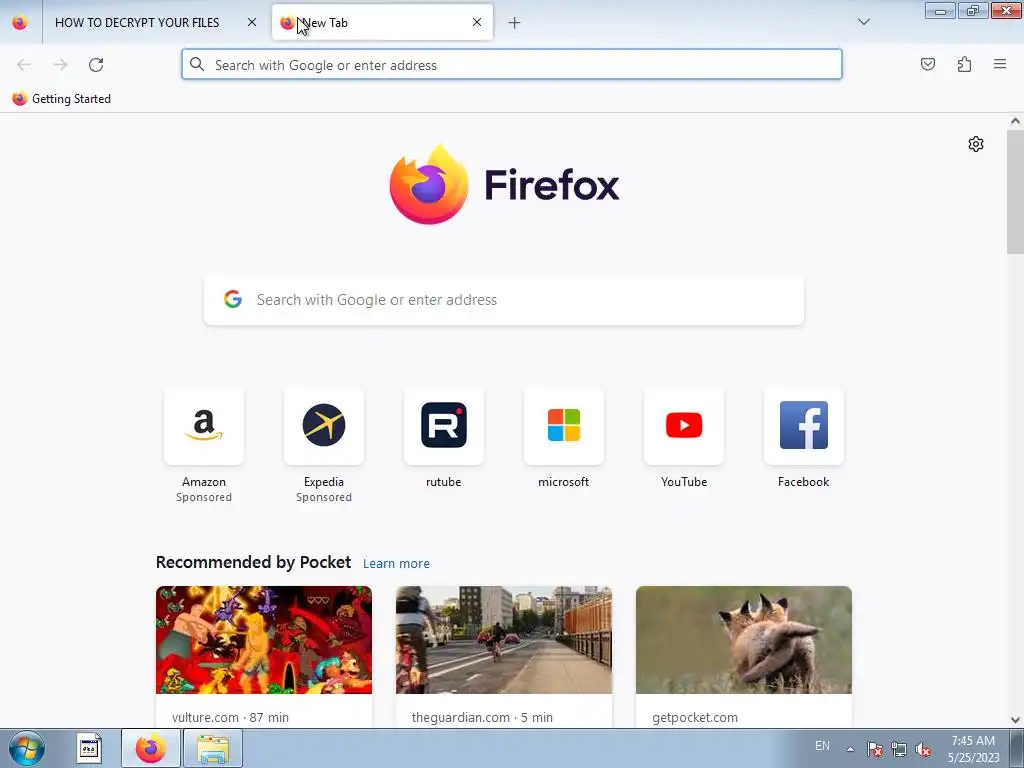
Task: Close the New Tab tab
Action: click(477, 22)
